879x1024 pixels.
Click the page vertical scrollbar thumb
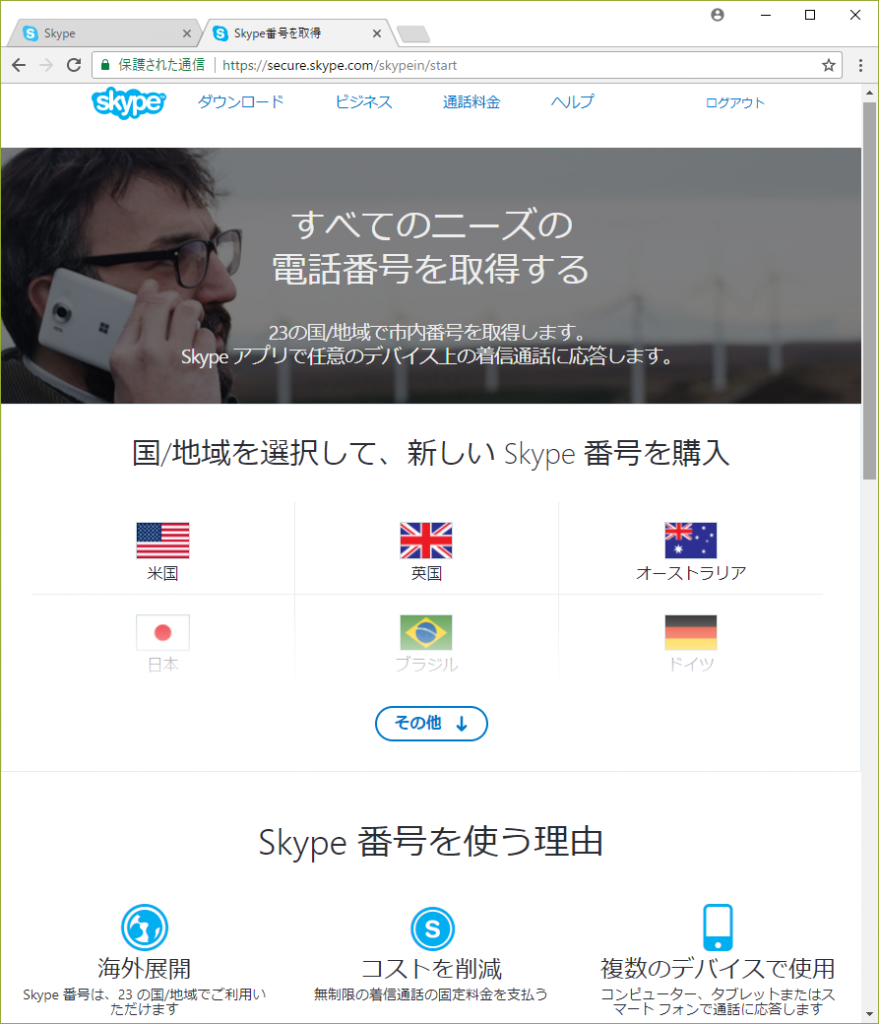point(869,291)
